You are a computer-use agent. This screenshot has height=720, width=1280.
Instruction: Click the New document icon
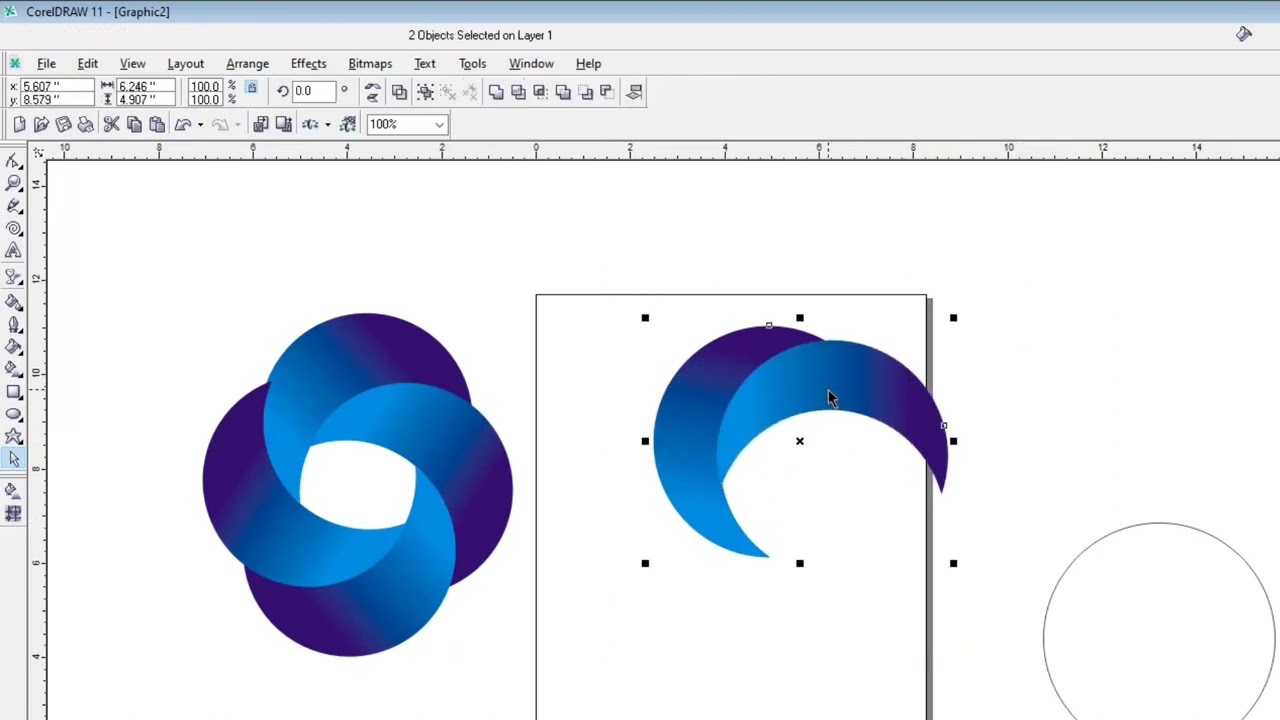click(x=19, y=124)
